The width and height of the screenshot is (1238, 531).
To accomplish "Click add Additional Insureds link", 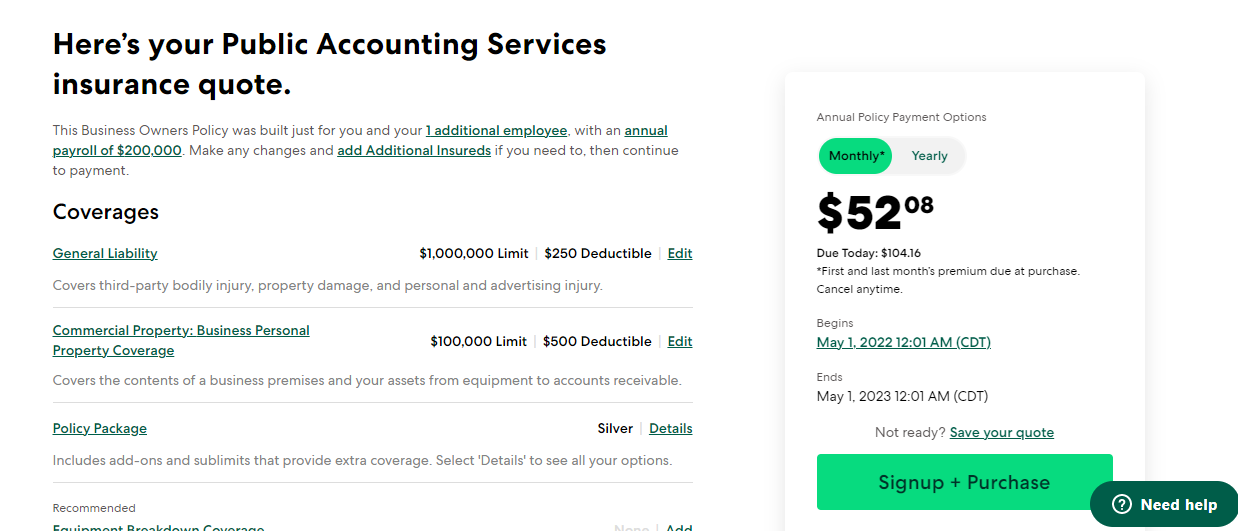I will pos(414,150).
